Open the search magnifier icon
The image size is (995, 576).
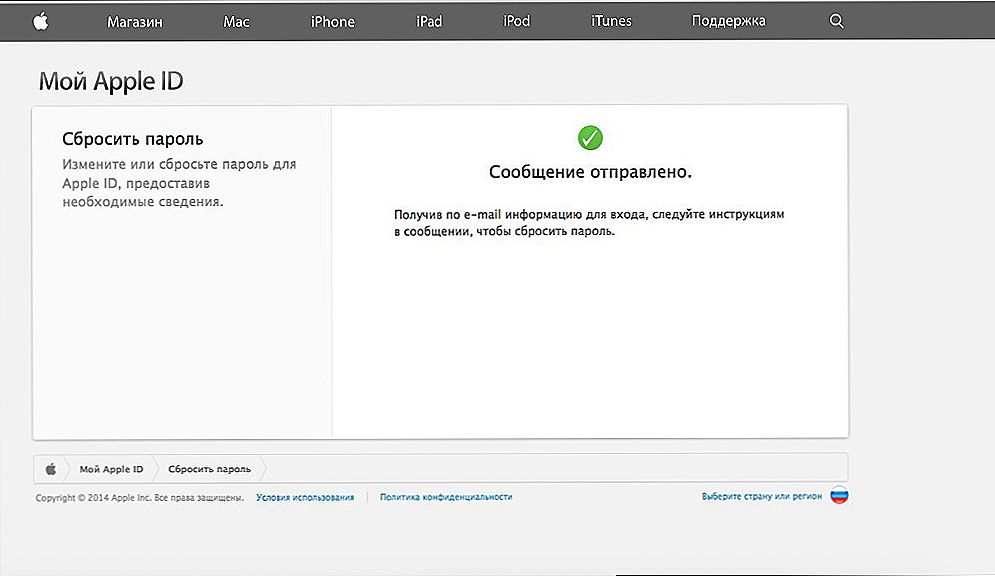pyautogui.click(x=836, y=21)
